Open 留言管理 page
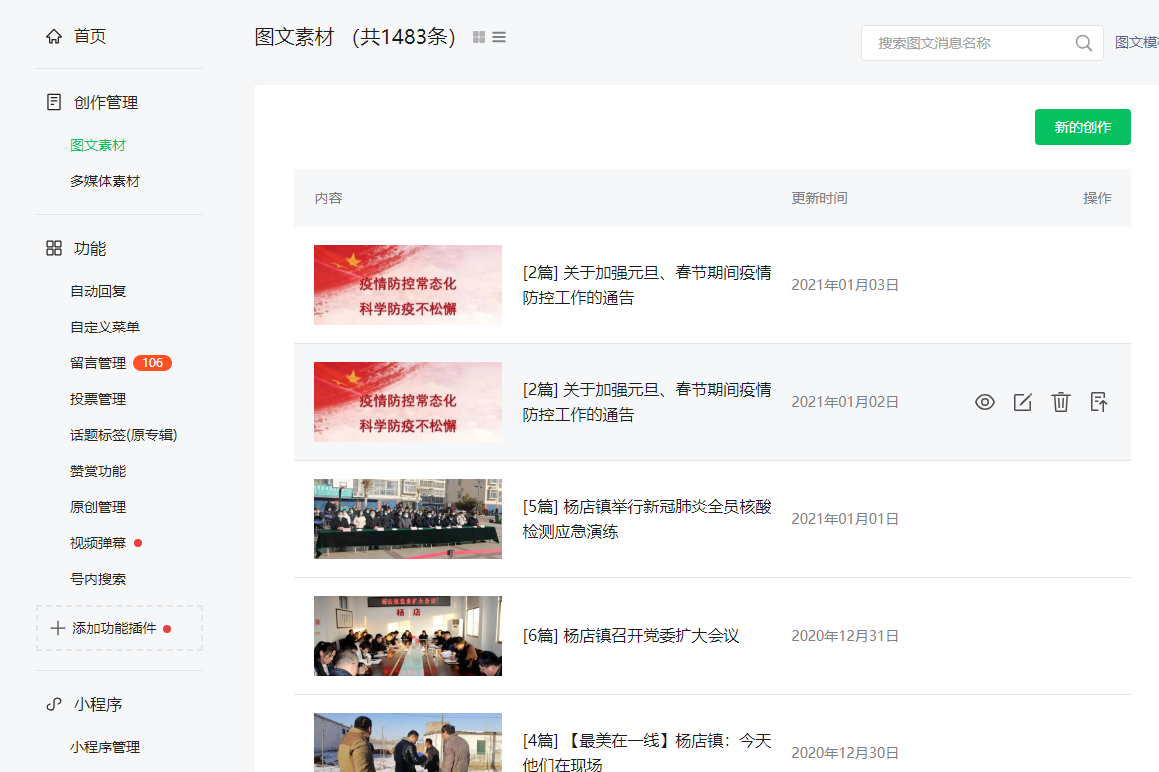1159x772 pixels. tap(98, 363)
